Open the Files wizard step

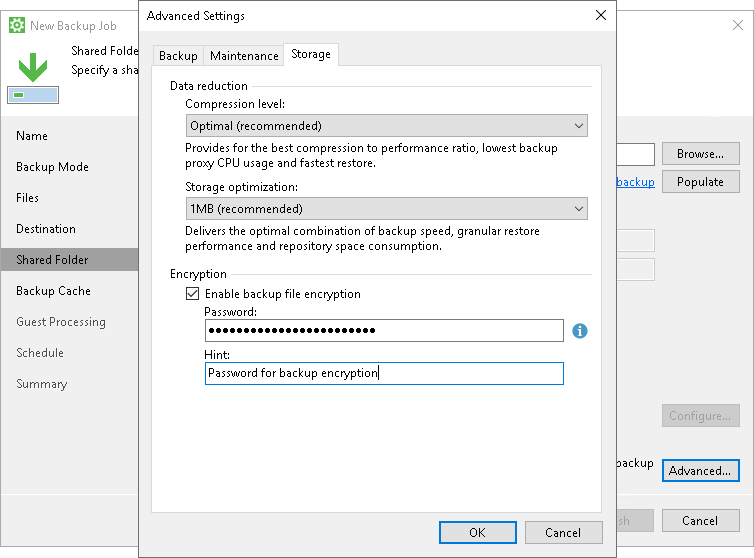(x=27, y=198)
